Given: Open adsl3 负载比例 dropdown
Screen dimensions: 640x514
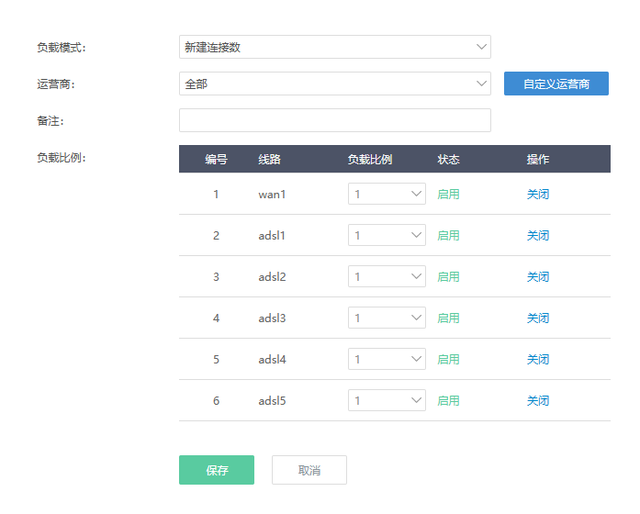Looking at the screenshot, I should click(387, 318).
